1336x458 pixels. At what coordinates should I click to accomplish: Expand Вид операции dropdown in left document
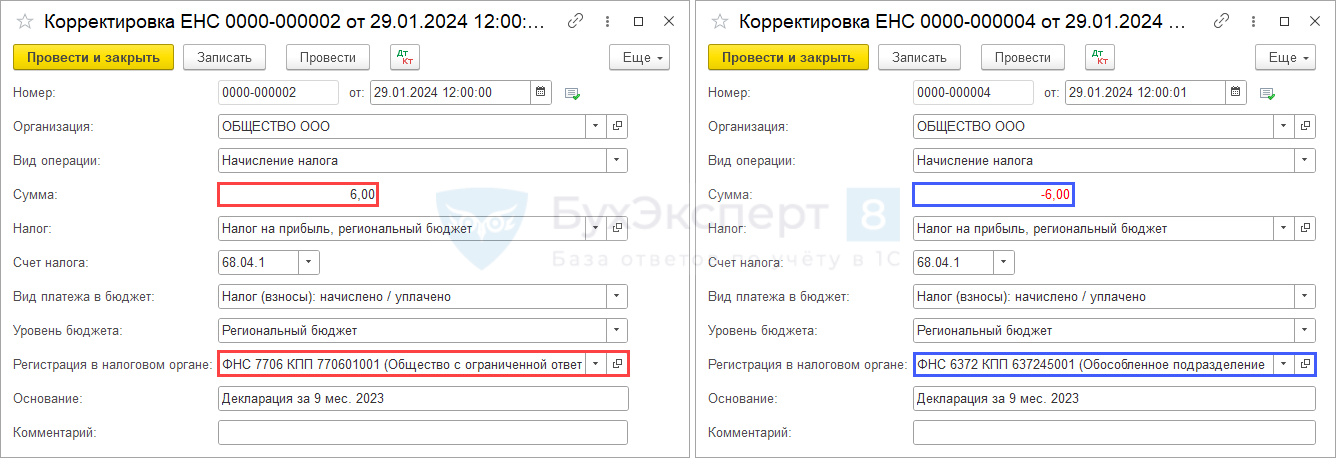coord(617,161)
